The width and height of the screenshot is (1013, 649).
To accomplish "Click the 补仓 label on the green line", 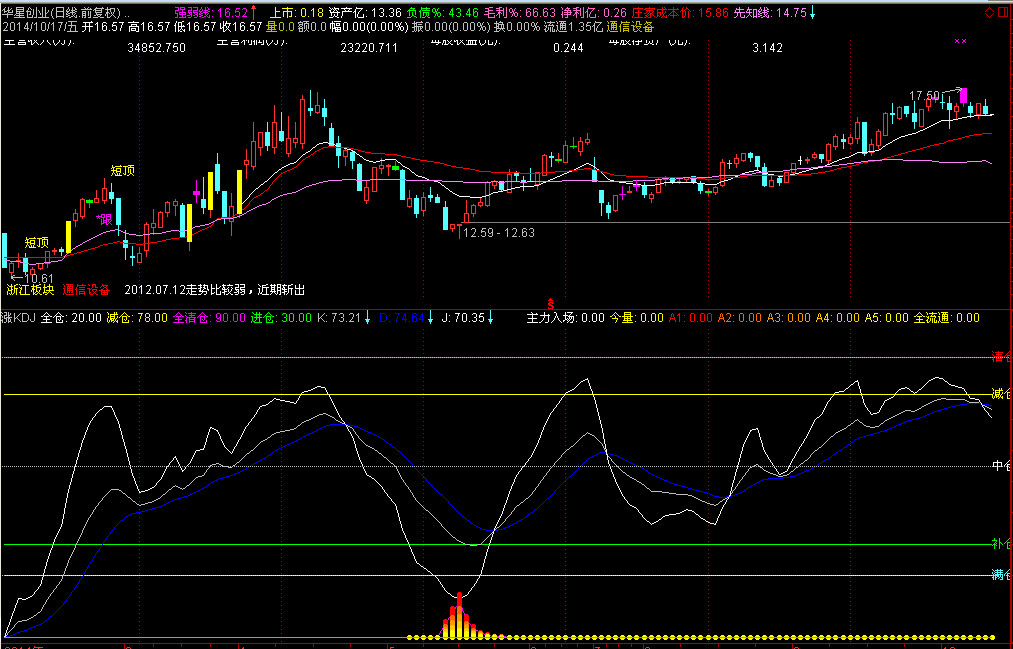I will (1001, 544).
